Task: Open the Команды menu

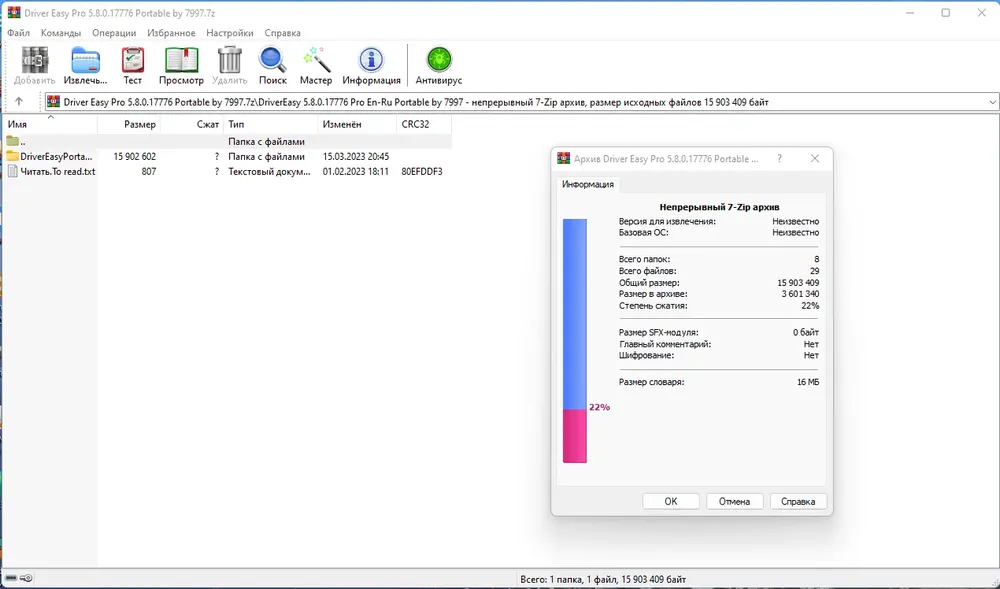Action: coord(61,33)
